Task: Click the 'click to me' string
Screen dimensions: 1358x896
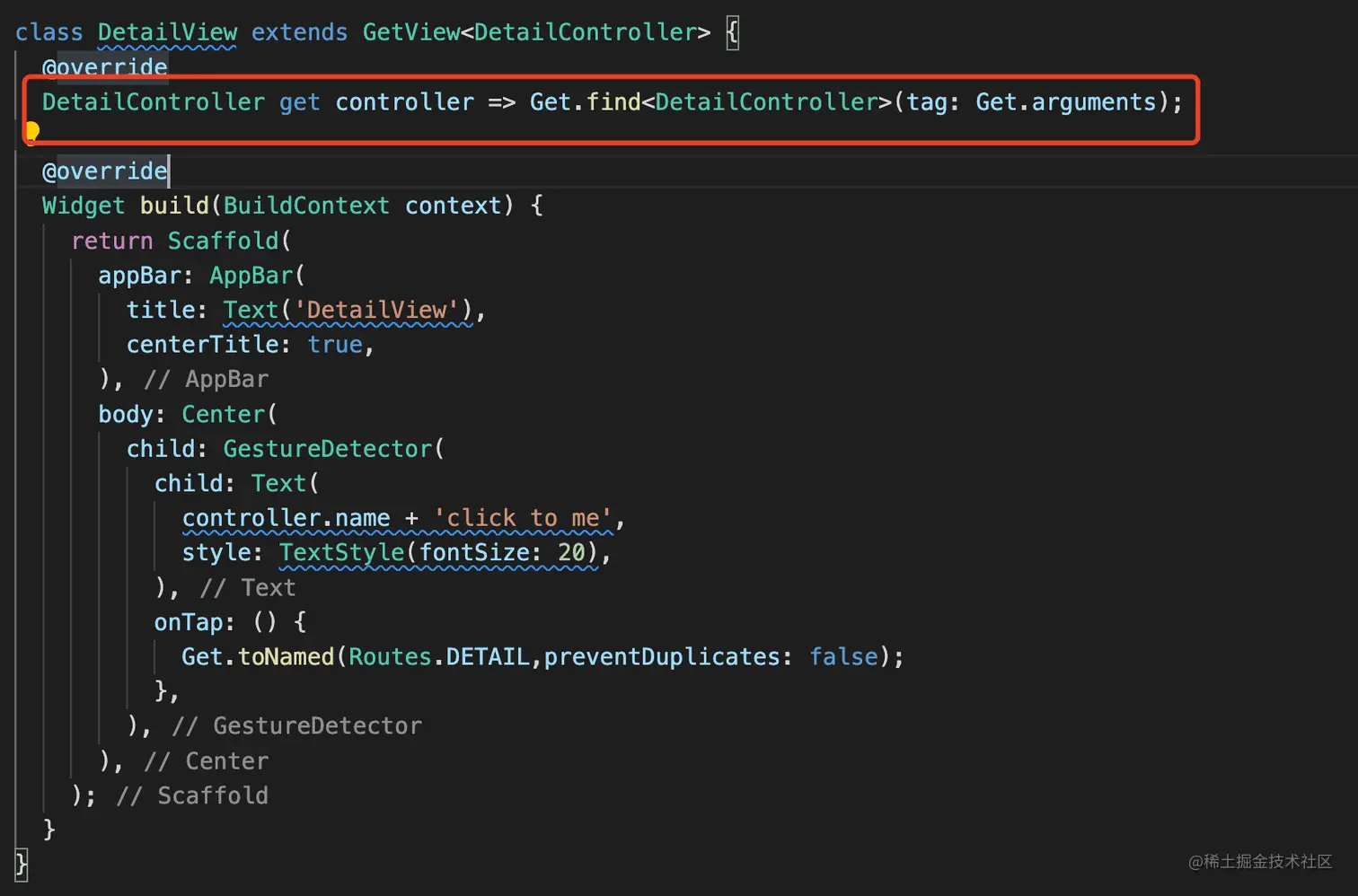Action: click(x=523, y=518)
